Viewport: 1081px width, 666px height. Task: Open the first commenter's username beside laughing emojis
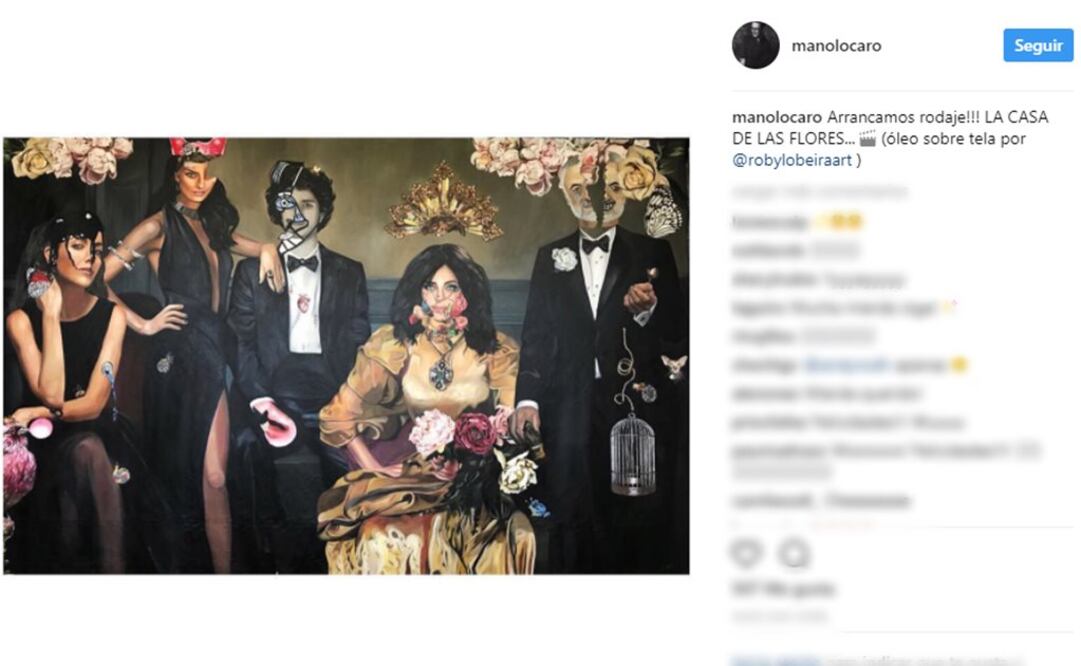[769, 222]
